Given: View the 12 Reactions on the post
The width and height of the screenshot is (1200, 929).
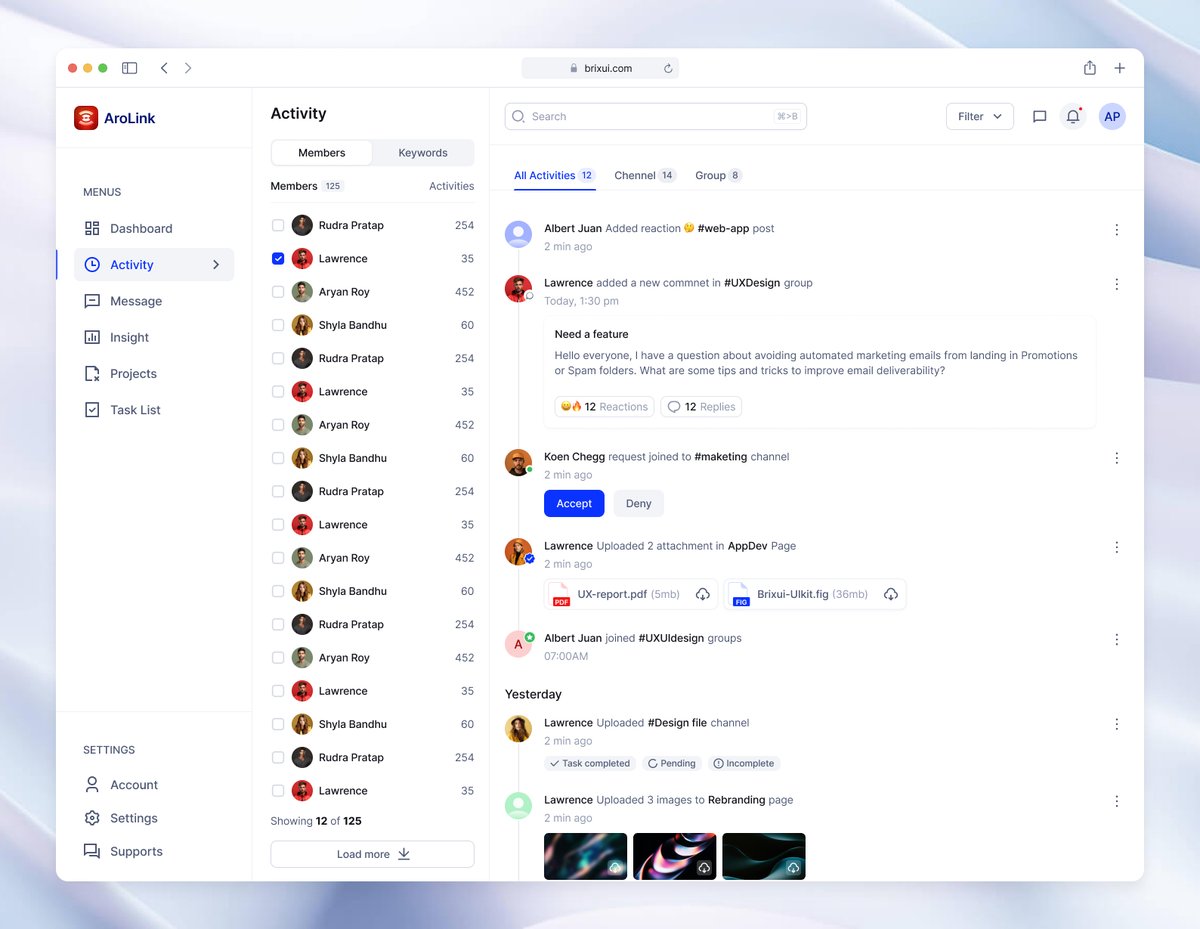Looking at the screenshot, I should pyautogui.click(x=605, y=406).
